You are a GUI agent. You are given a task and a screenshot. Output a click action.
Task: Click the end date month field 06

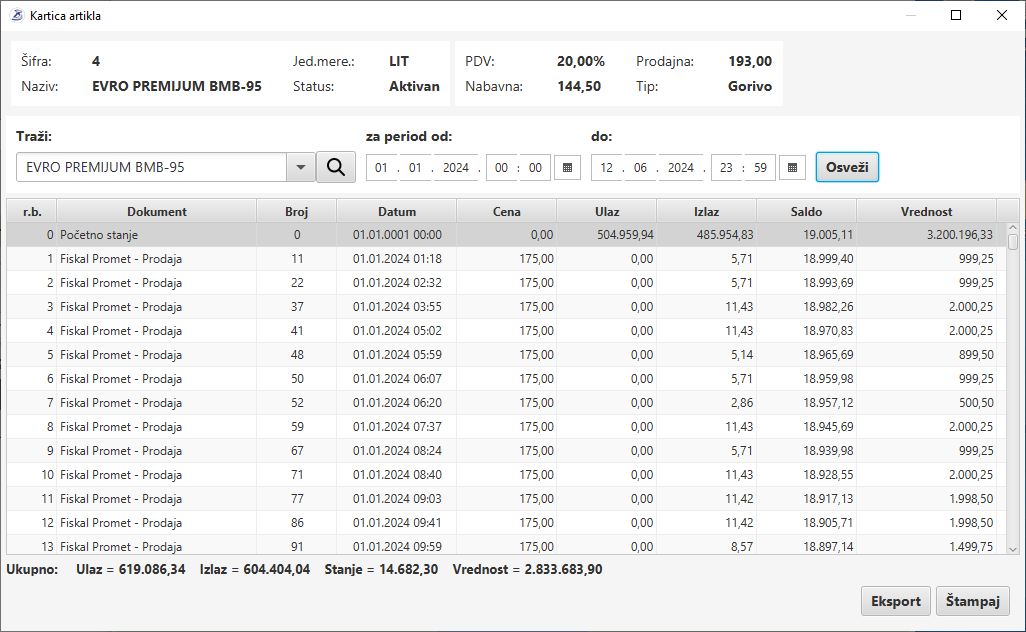(x=639, y=168)
